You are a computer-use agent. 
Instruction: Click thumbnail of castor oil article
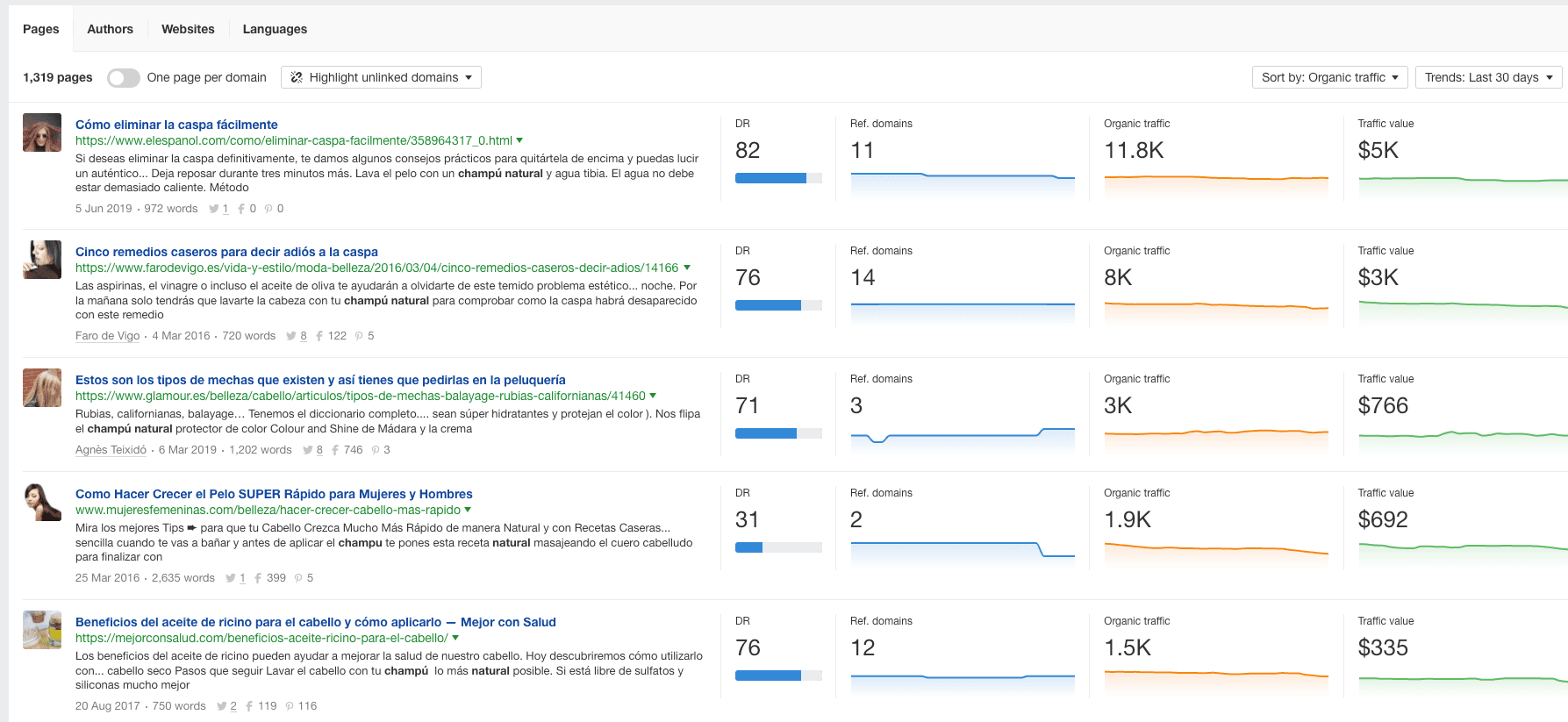coord(42,630)
